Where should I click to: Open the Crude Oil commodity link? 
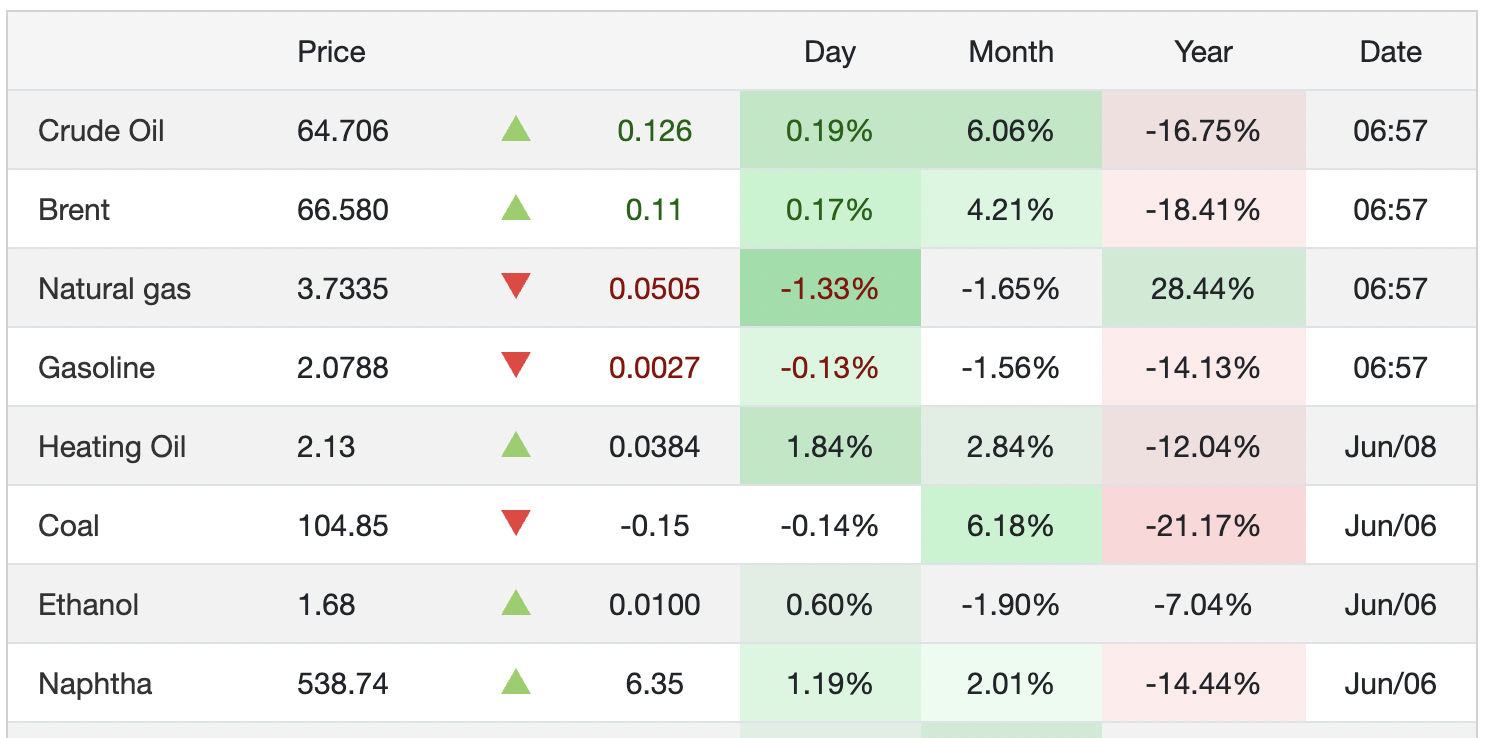pyautogui.click(x=101, y=131)
